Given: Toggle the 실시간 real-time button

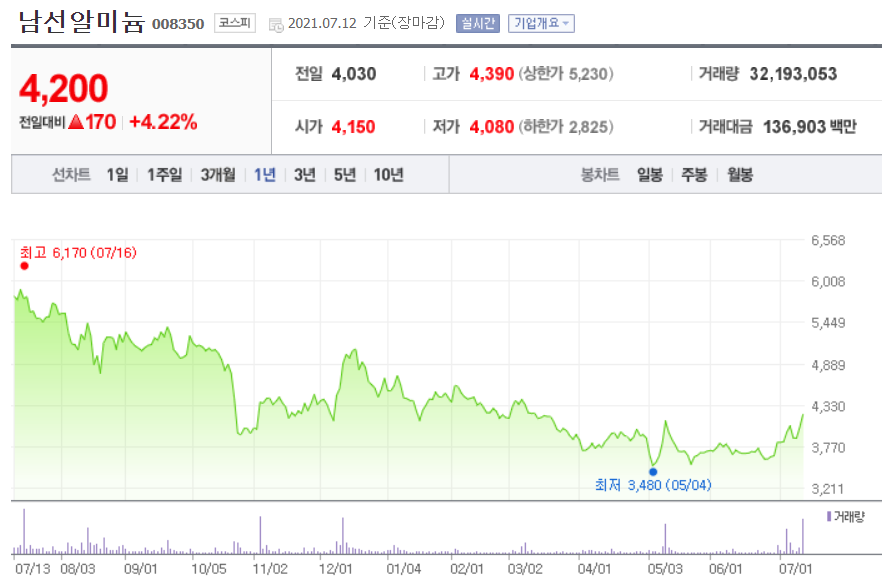Looking at the screenshot, I should [x=477, y=23].
